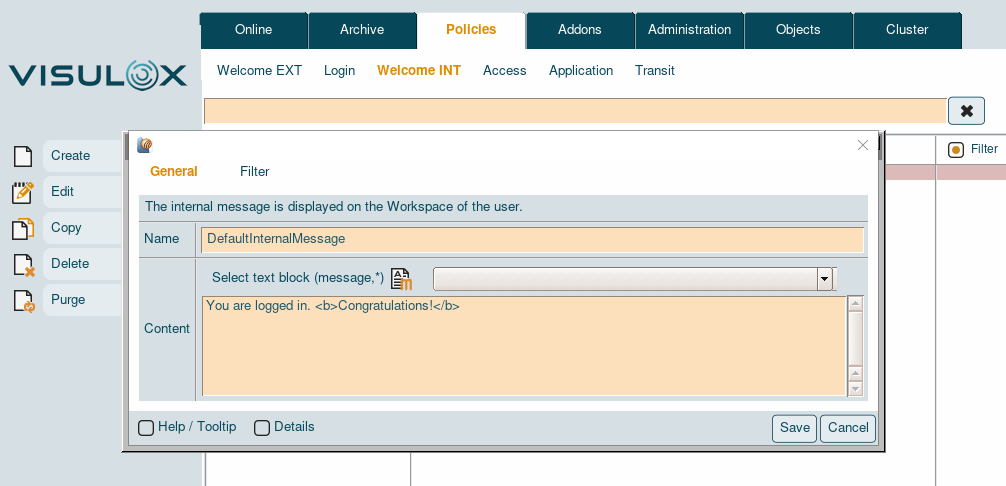Enable the Help / Tooltip checkbox
This screenshot has width=1006, height=486.
tap(146, 428)
